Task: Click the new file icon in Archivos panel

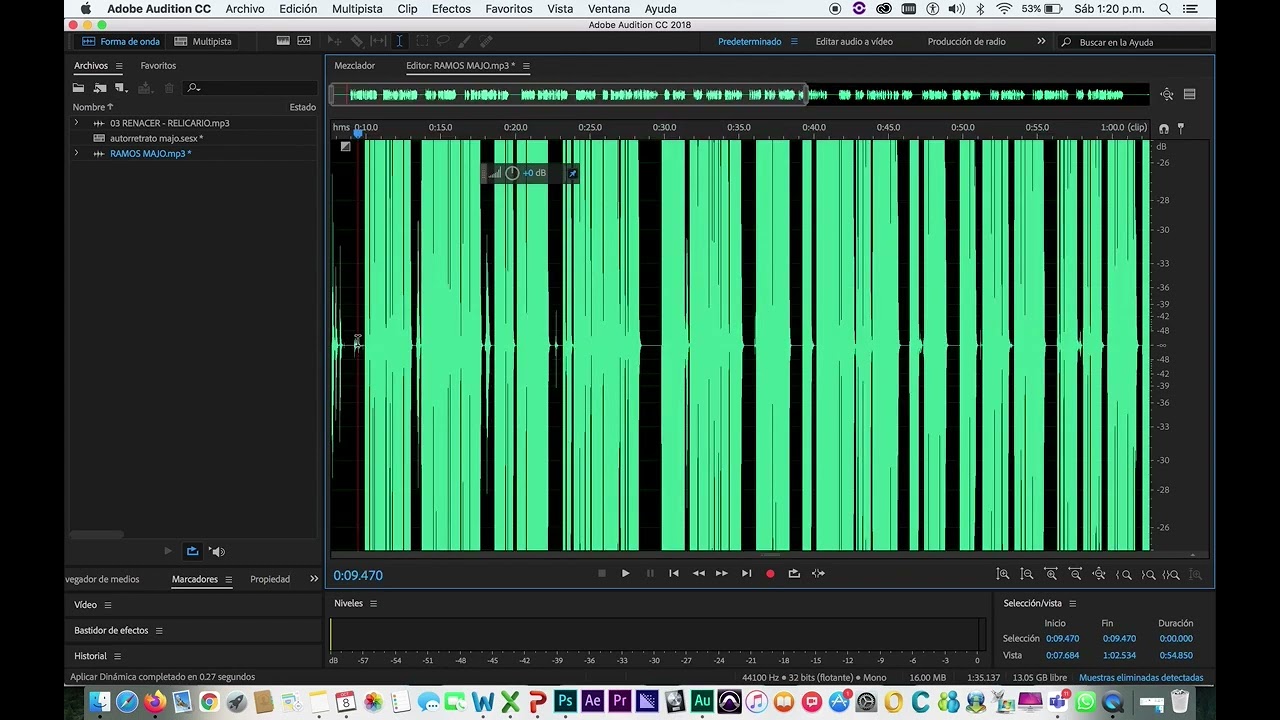Action: 121,88
